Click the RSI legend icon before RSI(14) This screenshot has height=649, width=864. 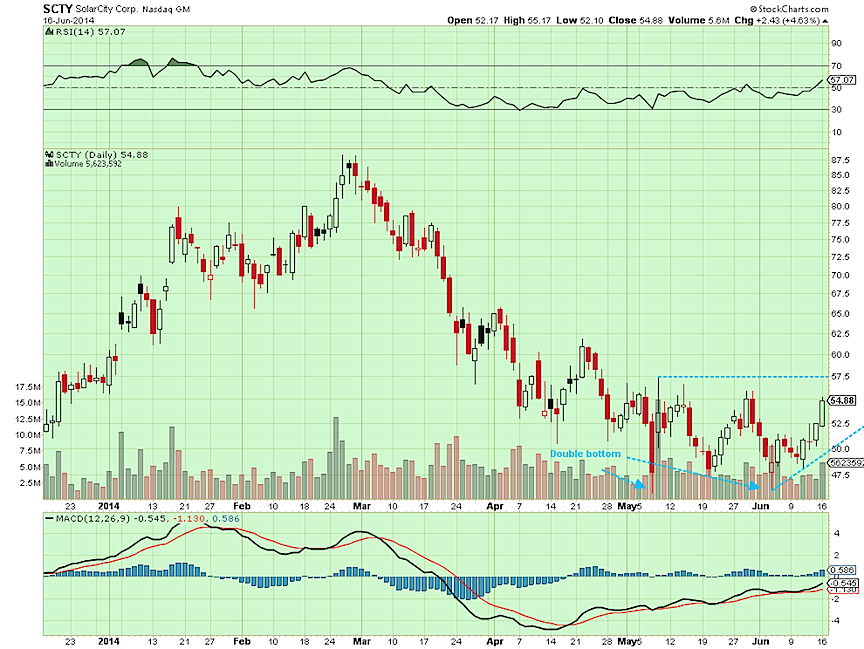[x=49, y=32]
